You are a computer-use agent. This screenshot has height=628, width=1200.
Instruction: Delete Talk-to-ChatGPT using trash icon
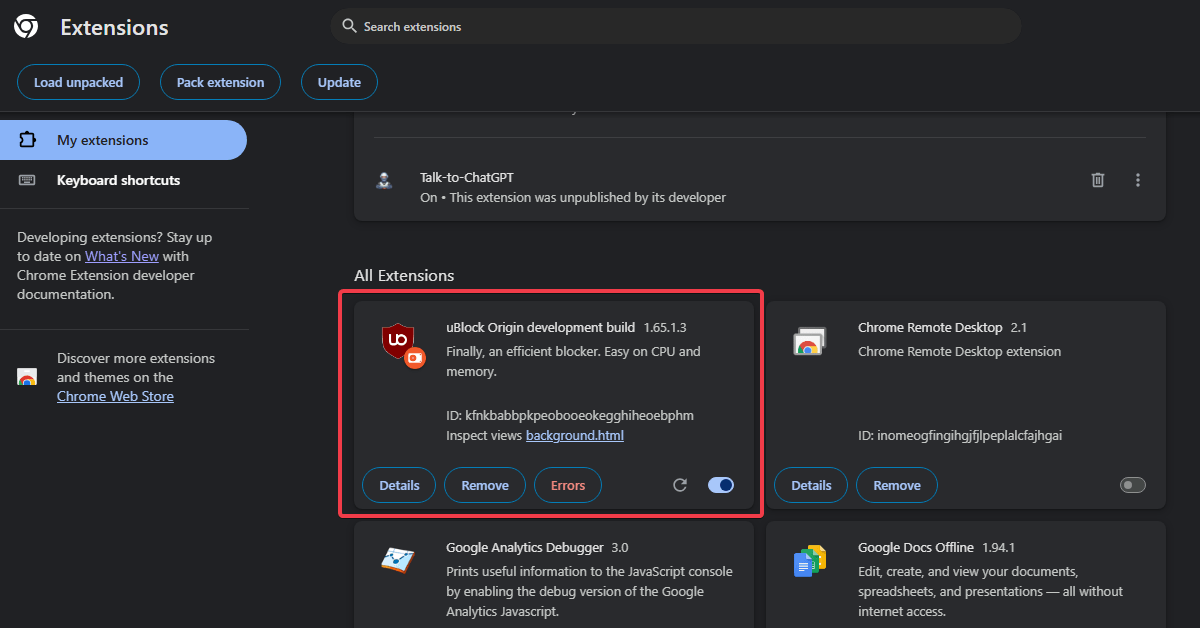tap(1097, 180)
